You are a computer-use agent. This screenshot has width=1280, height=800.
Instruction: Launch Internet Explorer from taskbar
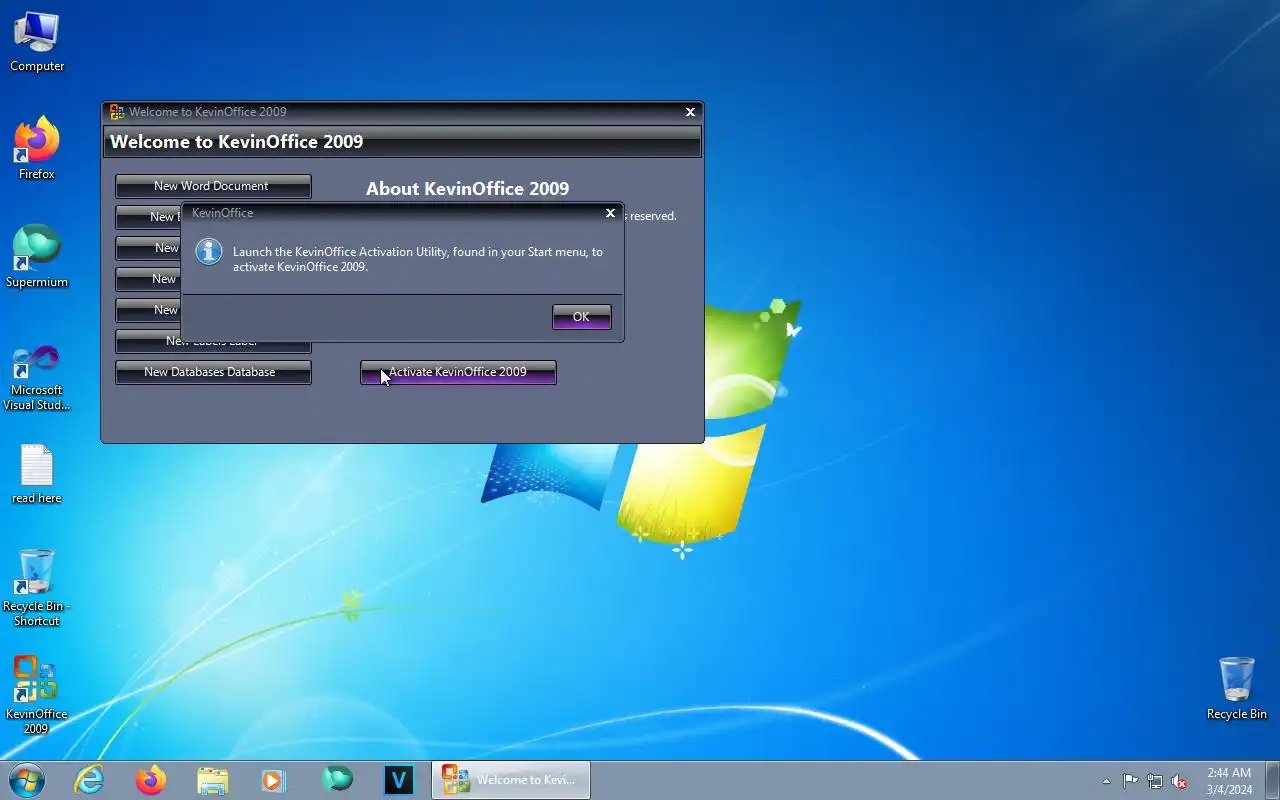(x=89, y=780)
